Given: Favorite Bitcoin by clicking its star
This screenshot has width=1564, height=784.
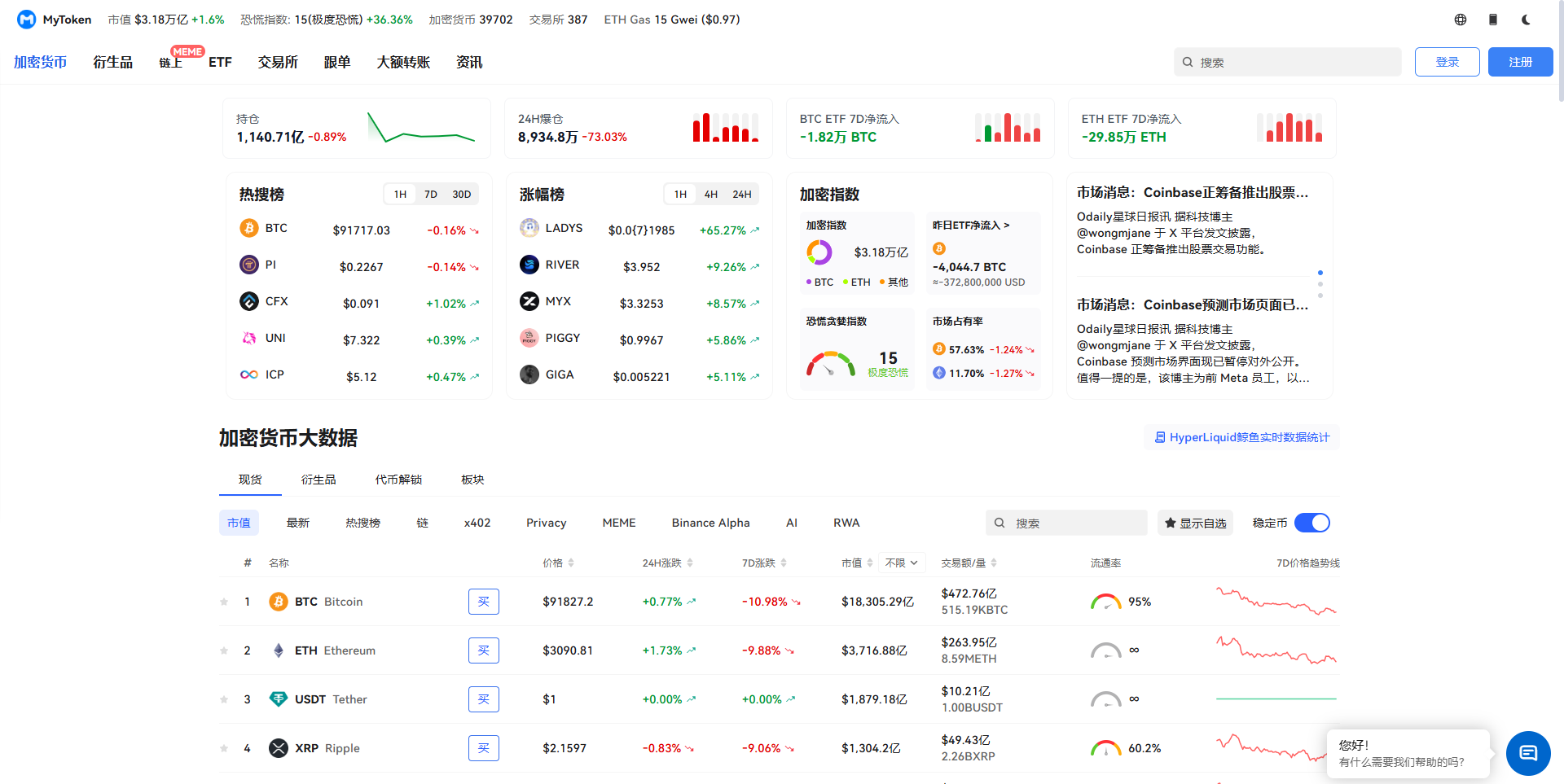Looking at the screenshot, I should (x=223, y=602).
